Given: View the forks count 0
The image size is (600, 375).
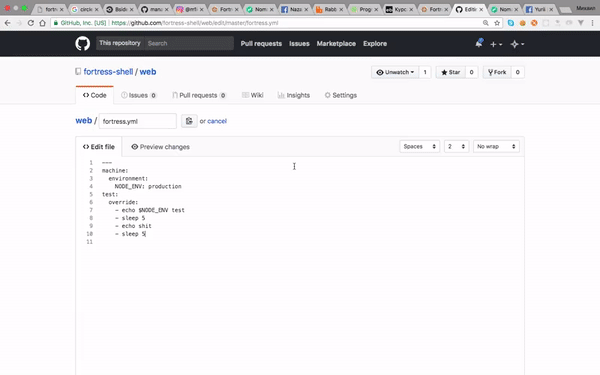Looking at the screenshot, I should tap(518, 72).
